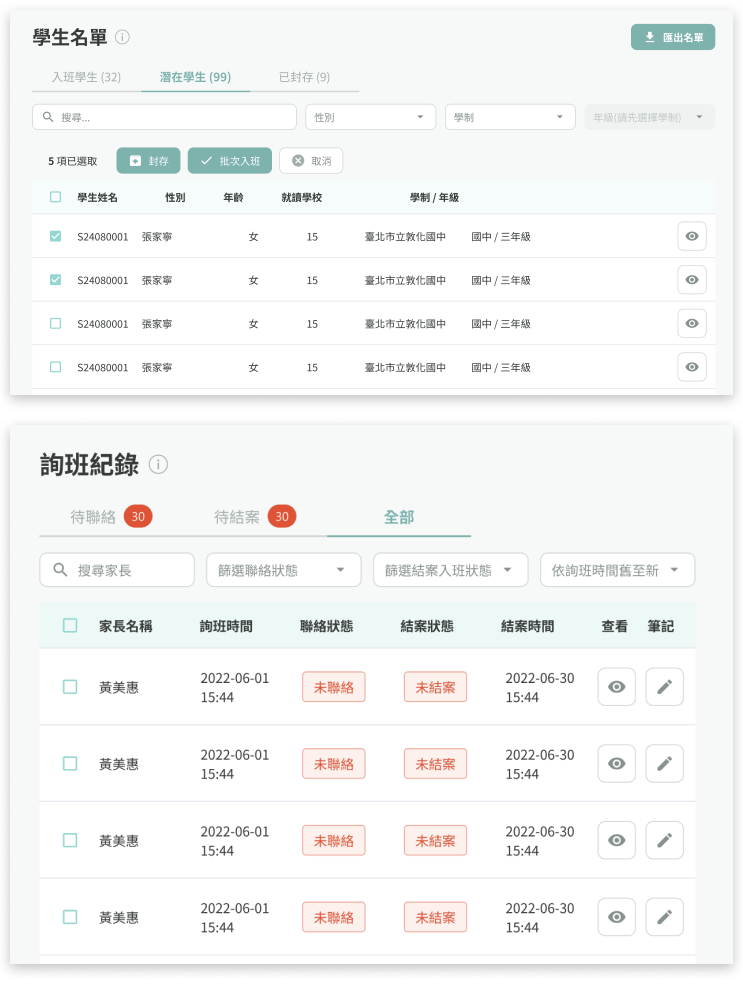View details via second student row eye icon
The width and height of the screenshot is (743, 984).
(692, 279)
